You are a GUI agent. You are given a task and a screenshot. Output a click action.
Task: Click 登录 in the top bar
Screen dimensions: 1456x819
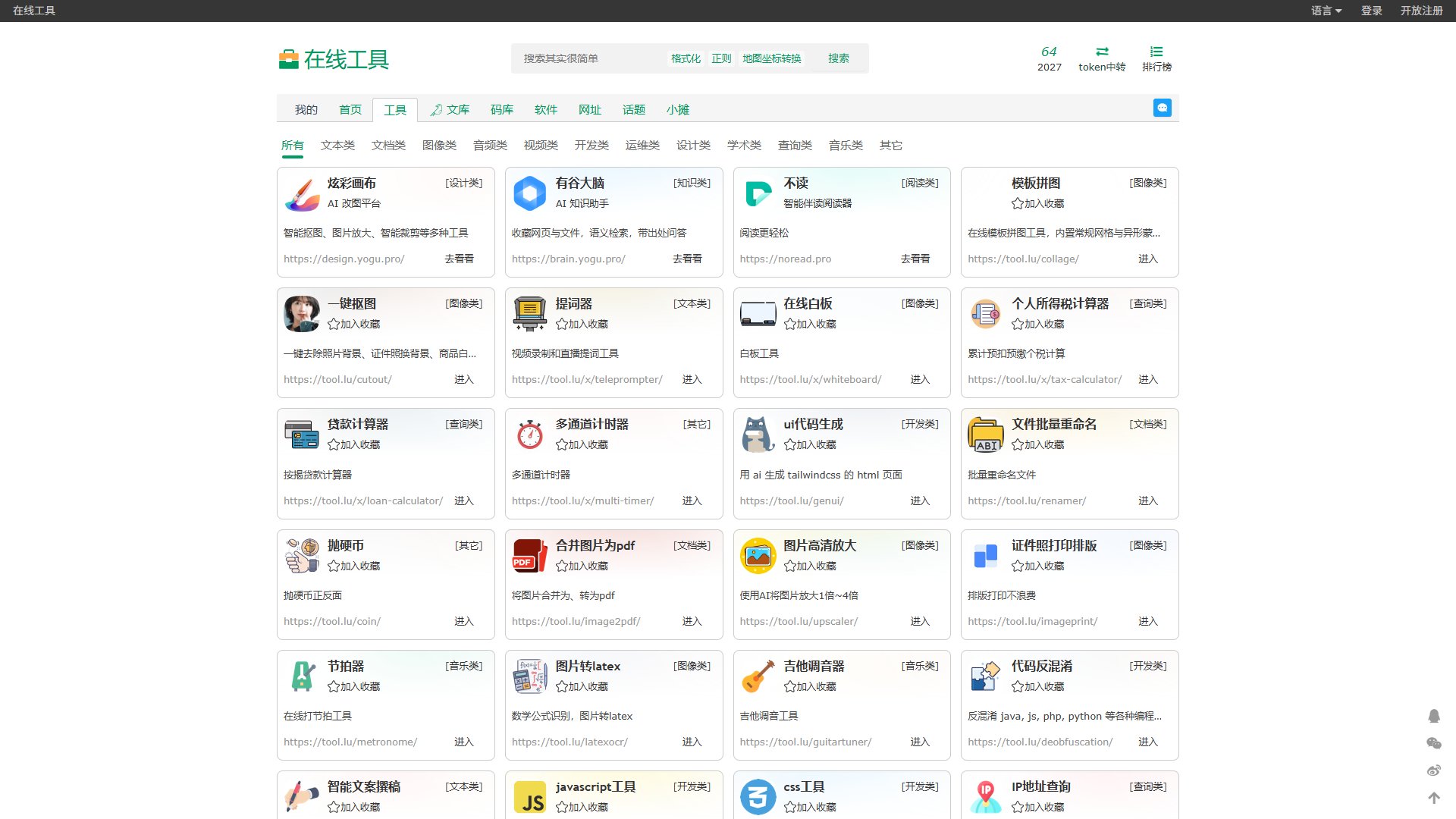tap(1371, 11)
